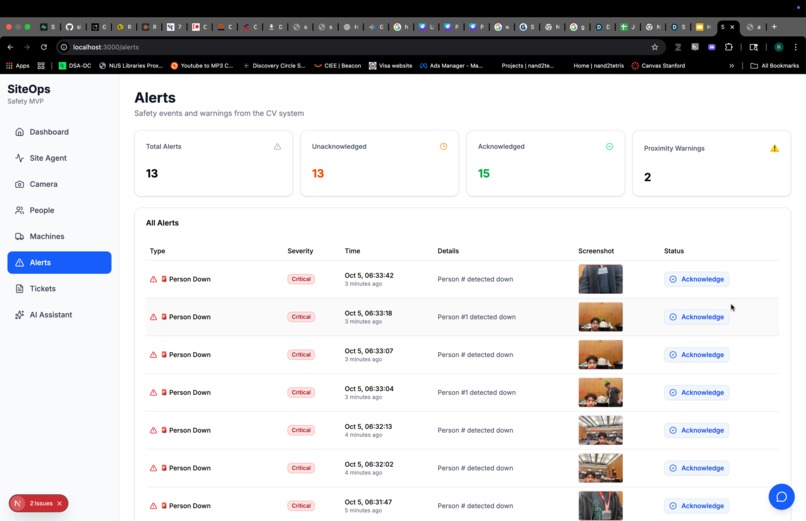Screen dimensions: 806x521
Task: Click the Acknowledged count 15
Action: coord(484,174)
